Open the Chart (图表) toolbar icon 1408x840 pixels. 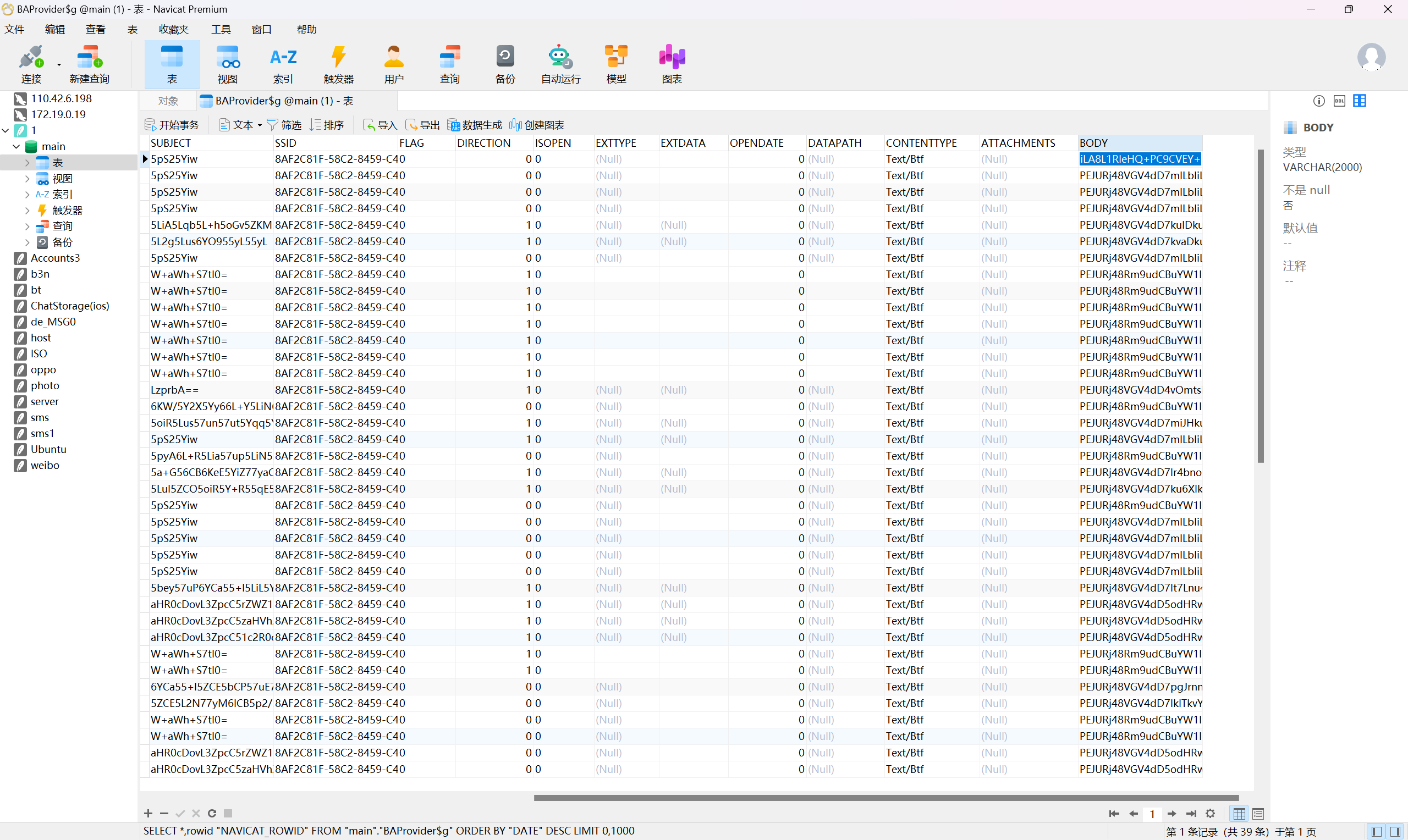tap(672, 64)
